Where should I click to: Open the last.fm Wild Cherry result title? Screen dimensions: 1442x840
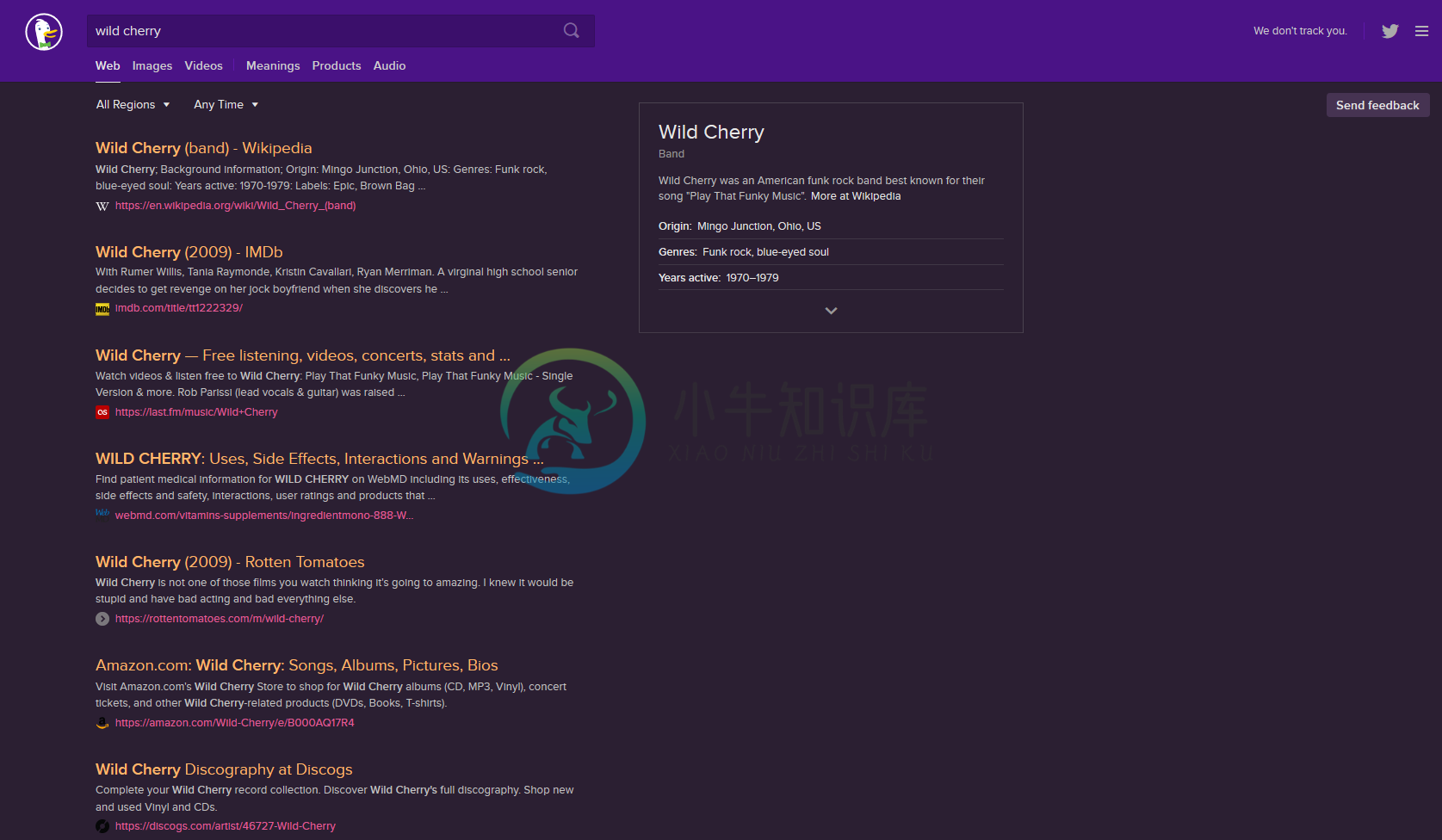(x=303, y=355)
